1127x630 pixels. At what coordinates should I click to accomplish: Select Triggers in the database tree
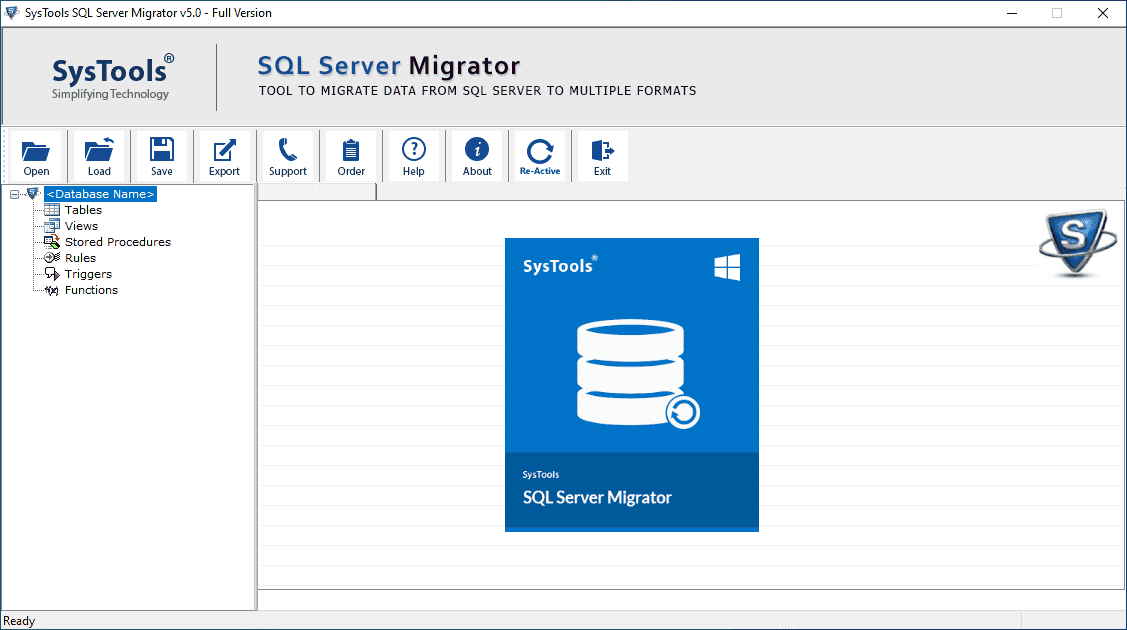point(88,274)
